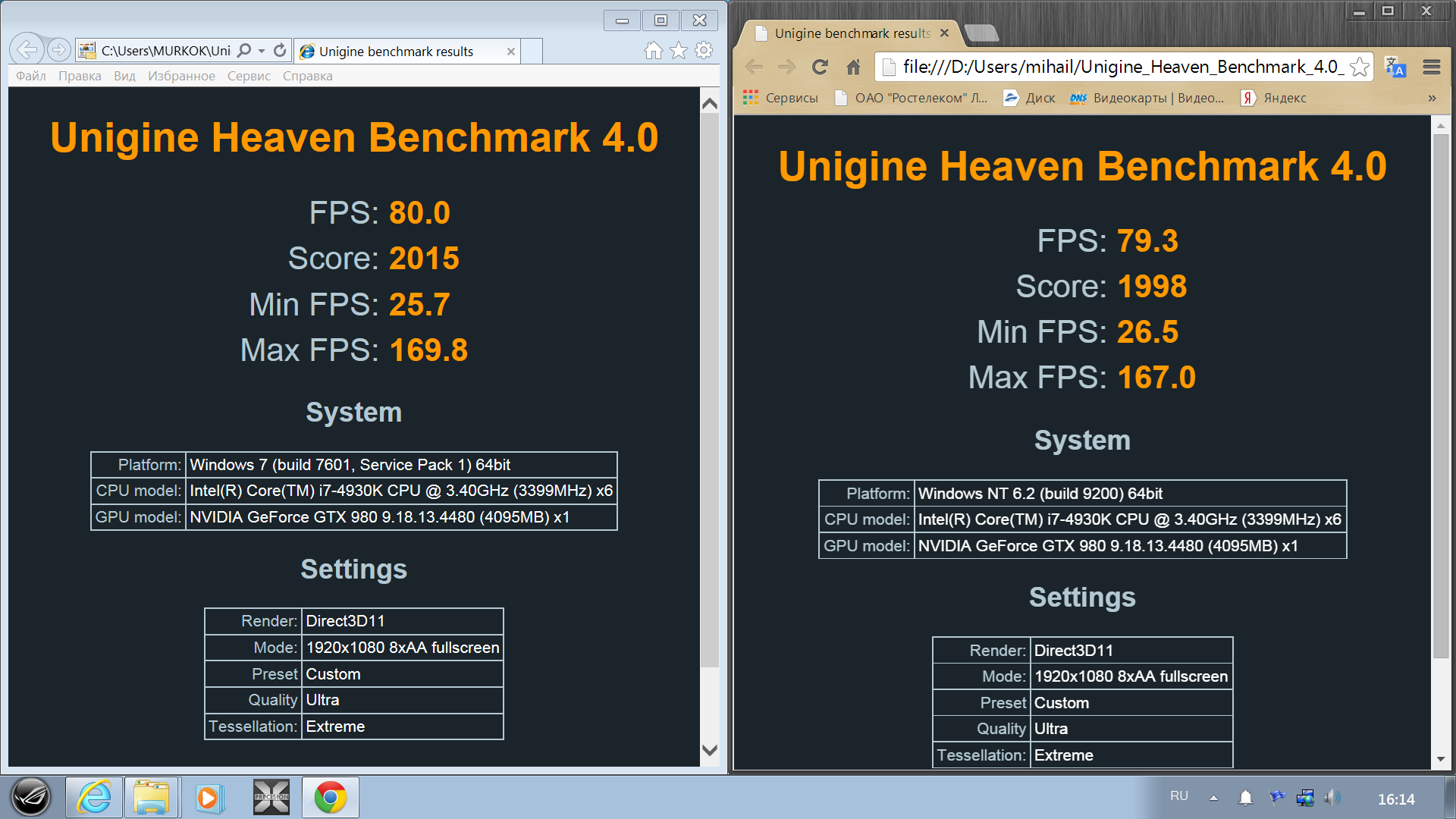Open IE favorites star icon
The image size is (1456, 819).
coord(679,51)
